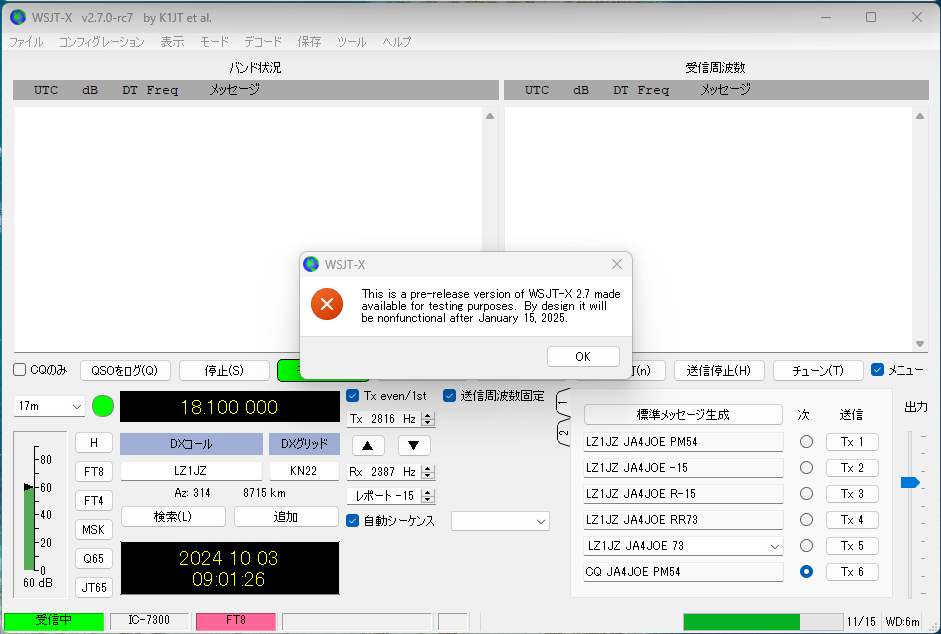Select the next radio button for Tx 4
This screenshot has height=634, width=941.
tap(806, 519)
